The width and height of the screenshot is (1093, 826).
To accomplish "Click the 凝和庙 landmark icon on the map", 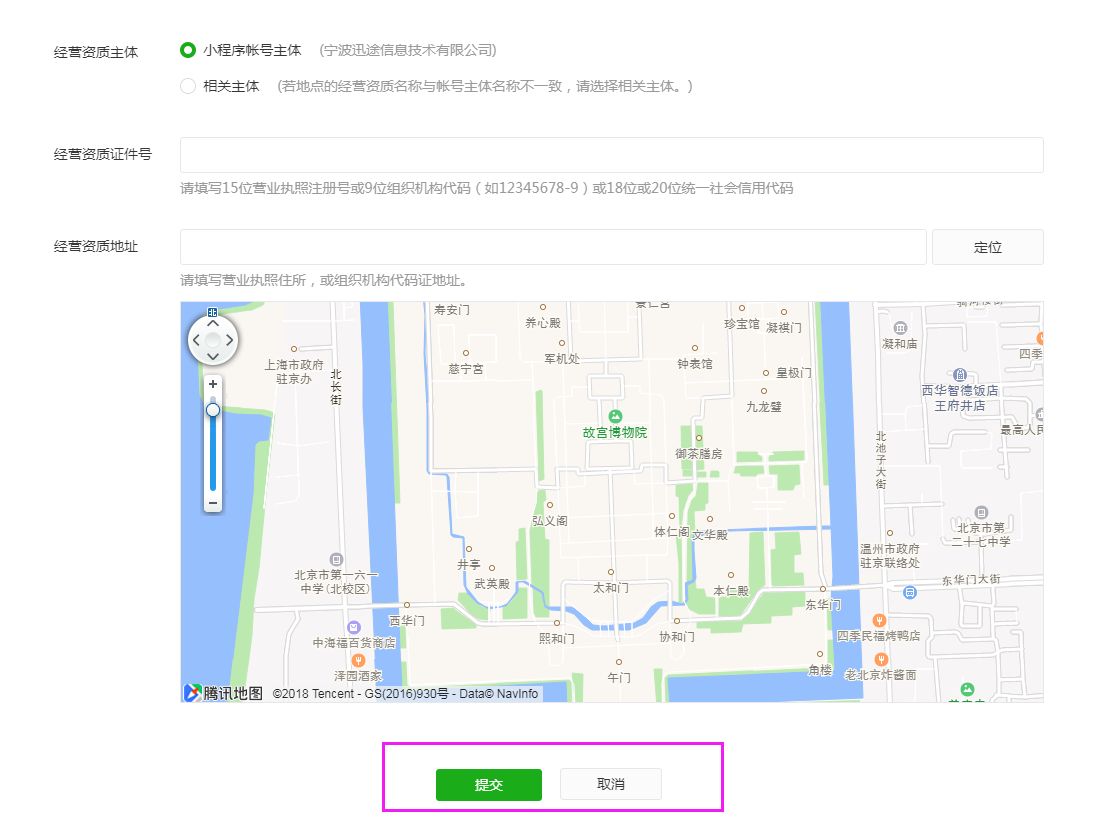I will [x=900, y=328].
